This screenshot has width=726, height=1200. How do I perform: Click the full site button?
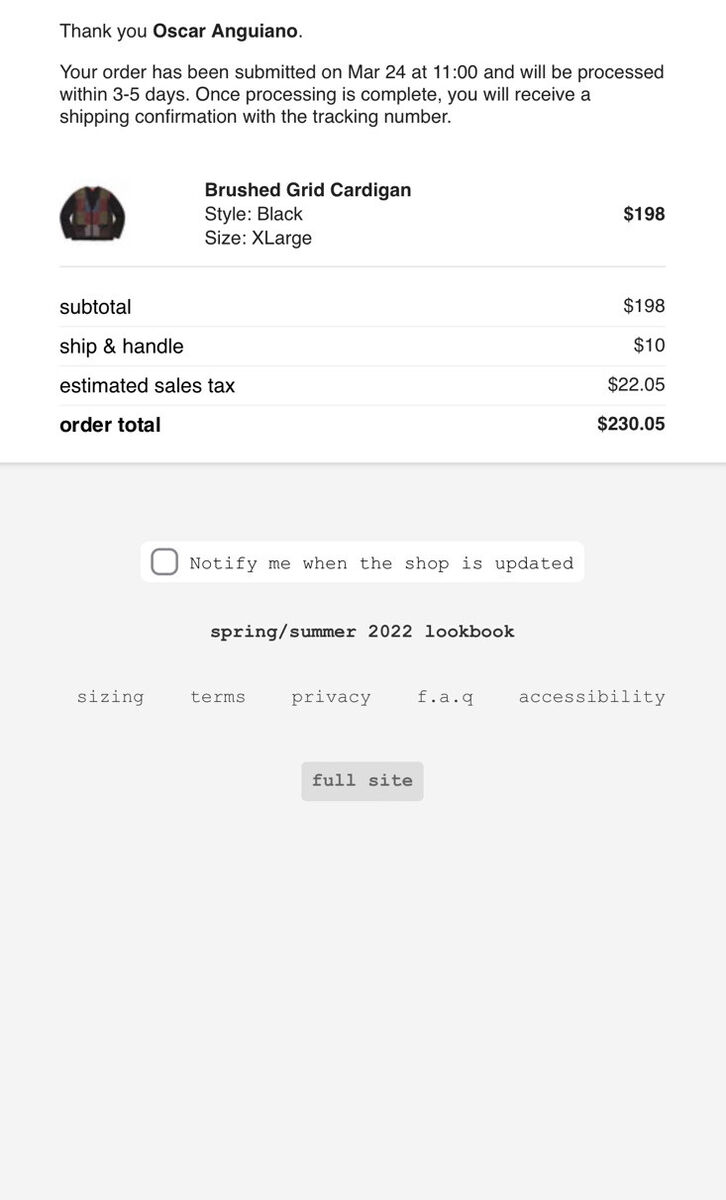[362, 781]
